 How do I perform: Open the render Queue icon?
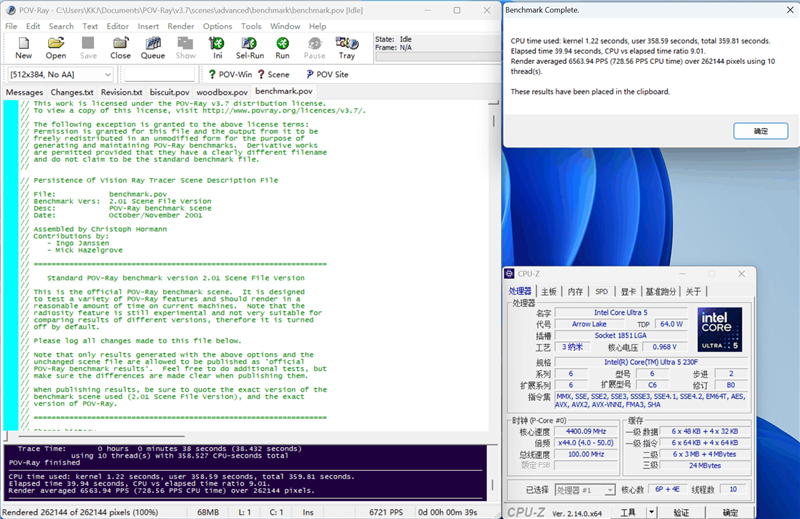tap(152, 47)
